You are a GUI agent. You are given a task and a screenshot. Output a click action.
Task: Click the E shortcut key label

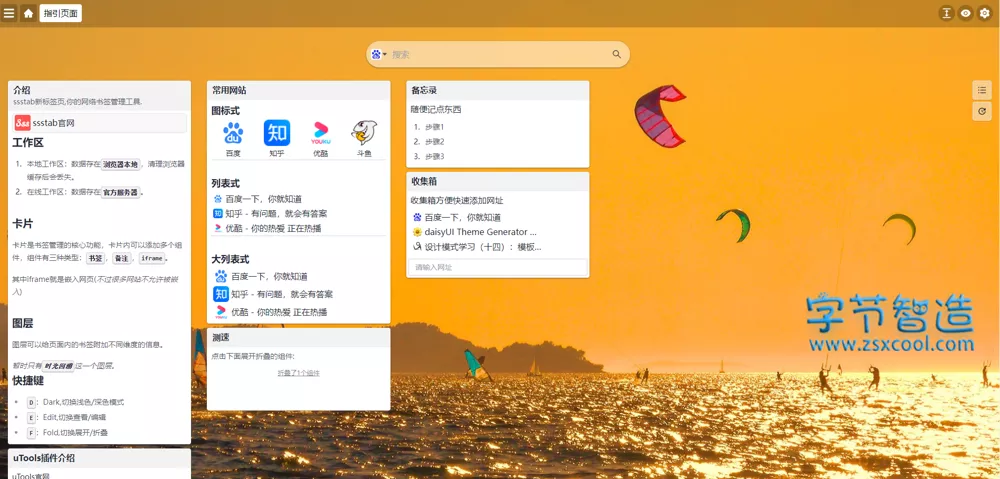[31, 418]
